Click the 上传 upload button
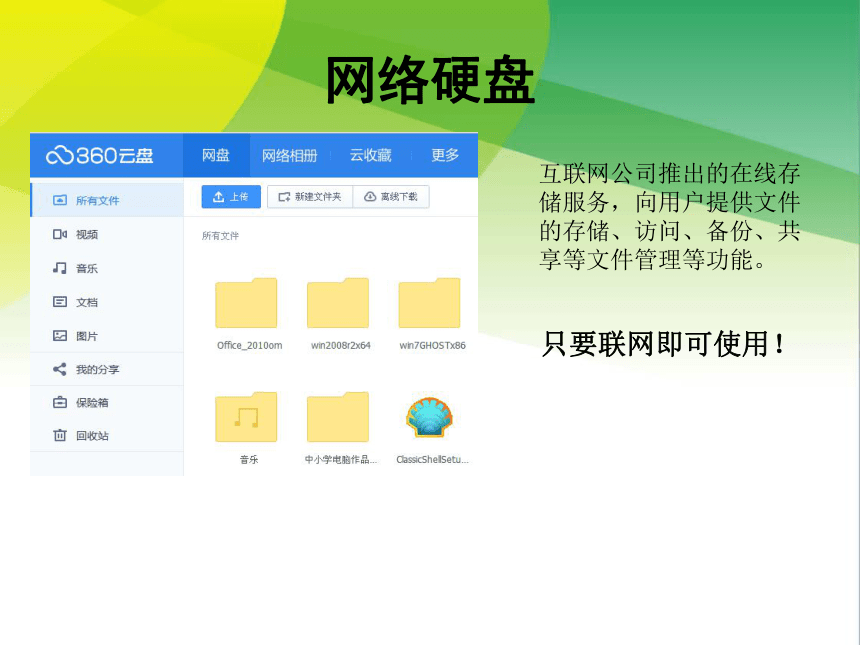This screenshot has height=645, width=860. (x=231, y=197)
